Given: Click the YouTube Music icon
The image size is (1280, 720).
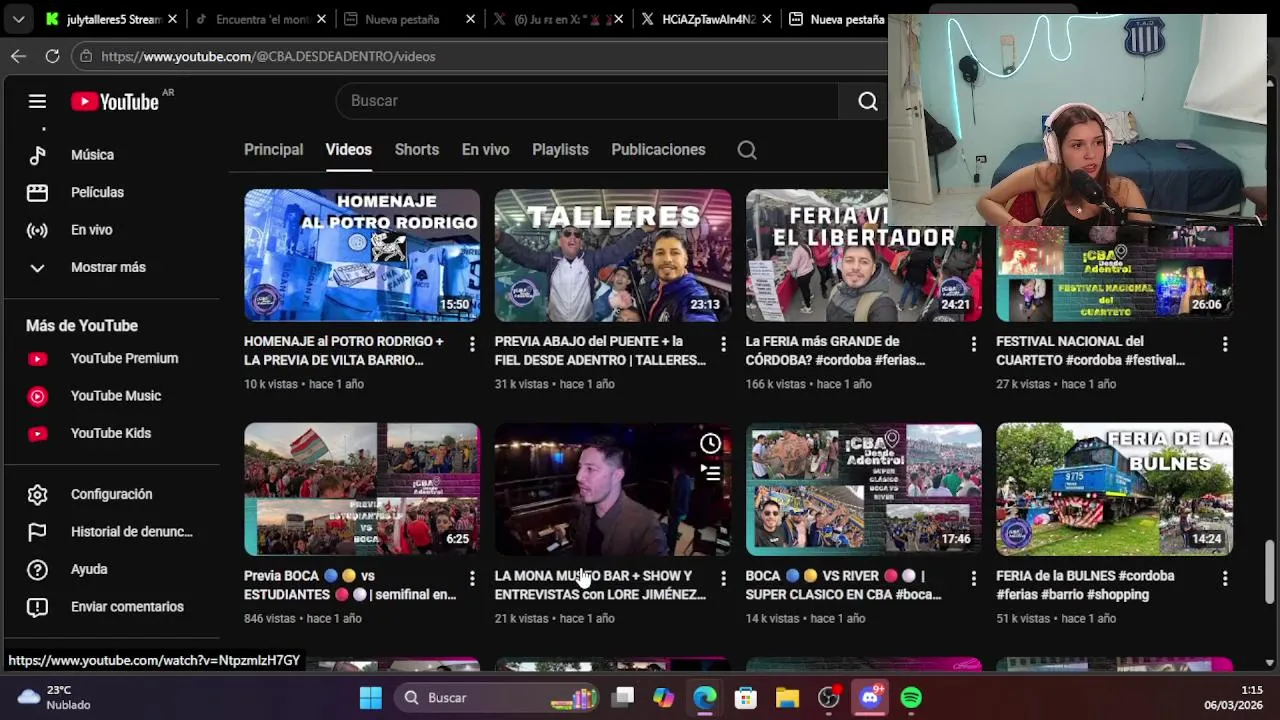Looking at the screenshot, I should click(x=37, y=396).
